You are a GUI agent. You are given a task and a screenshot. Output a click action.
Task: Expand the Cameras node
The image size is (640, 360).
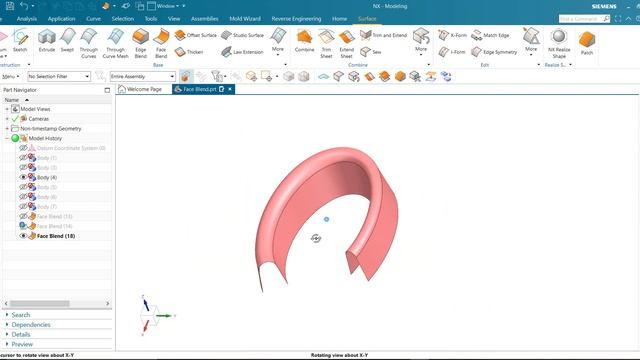point(7,119)
